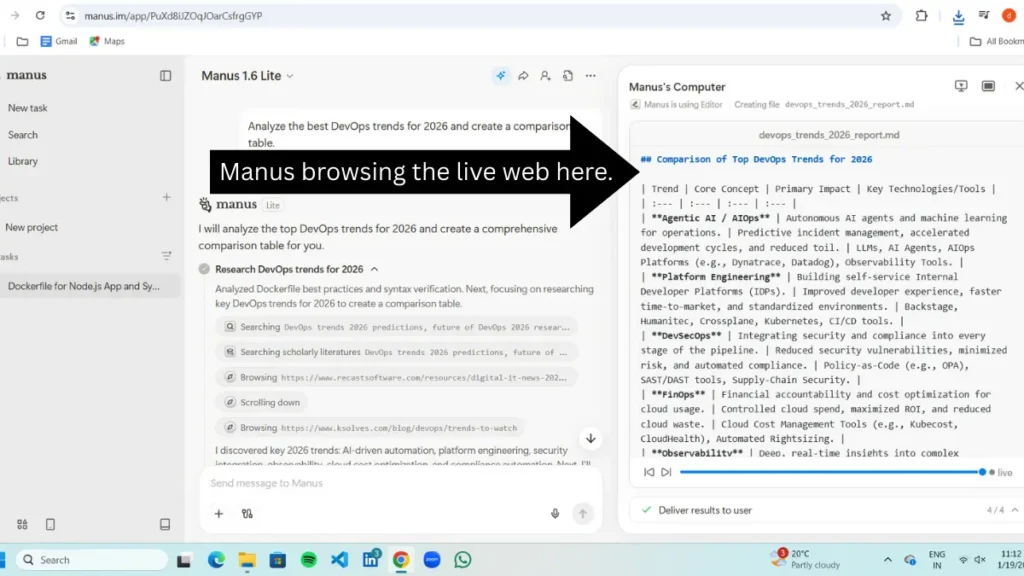Select Library in the left sidebar

(22, 161)
